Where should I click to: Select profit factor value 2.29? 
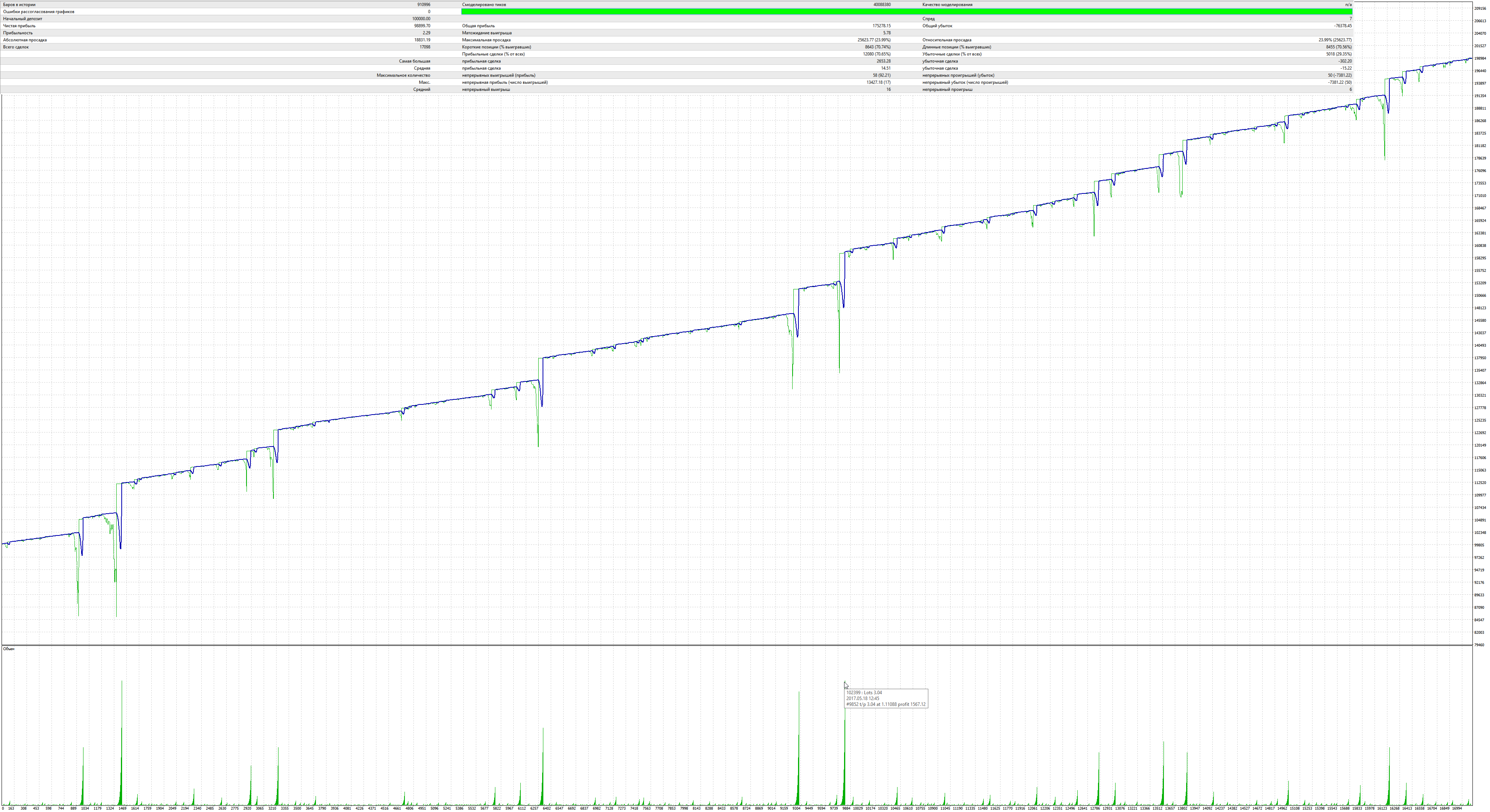pos(426,33)
